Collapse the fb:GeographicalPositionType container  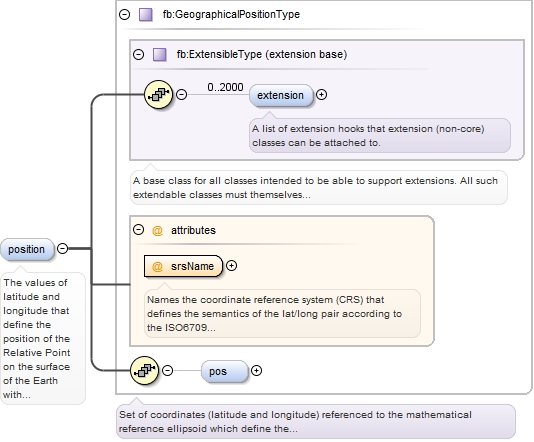pyautogui.click(x=125, y=14)
